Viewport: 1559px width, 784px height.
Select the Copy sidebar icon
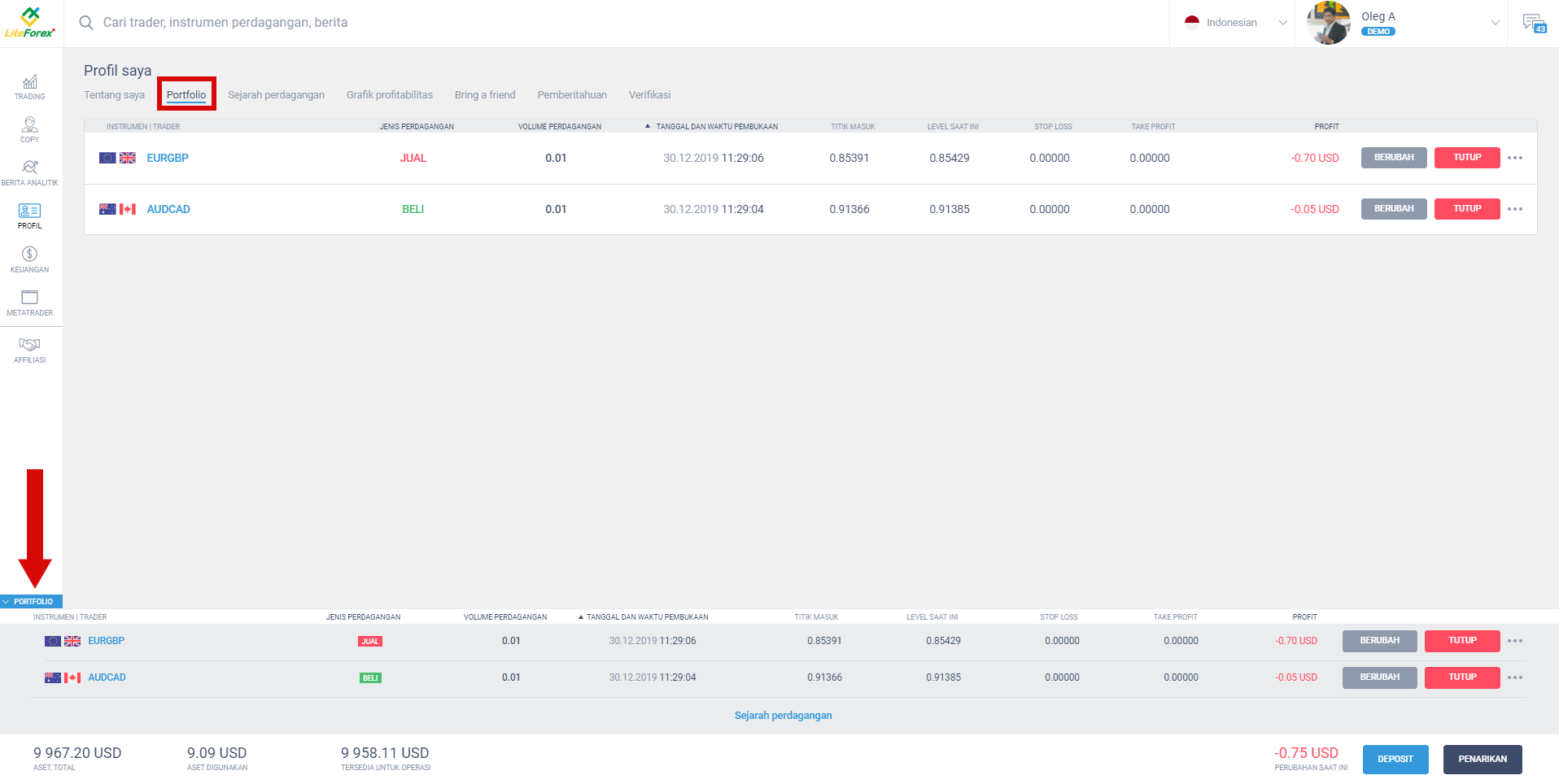(29, 128)
